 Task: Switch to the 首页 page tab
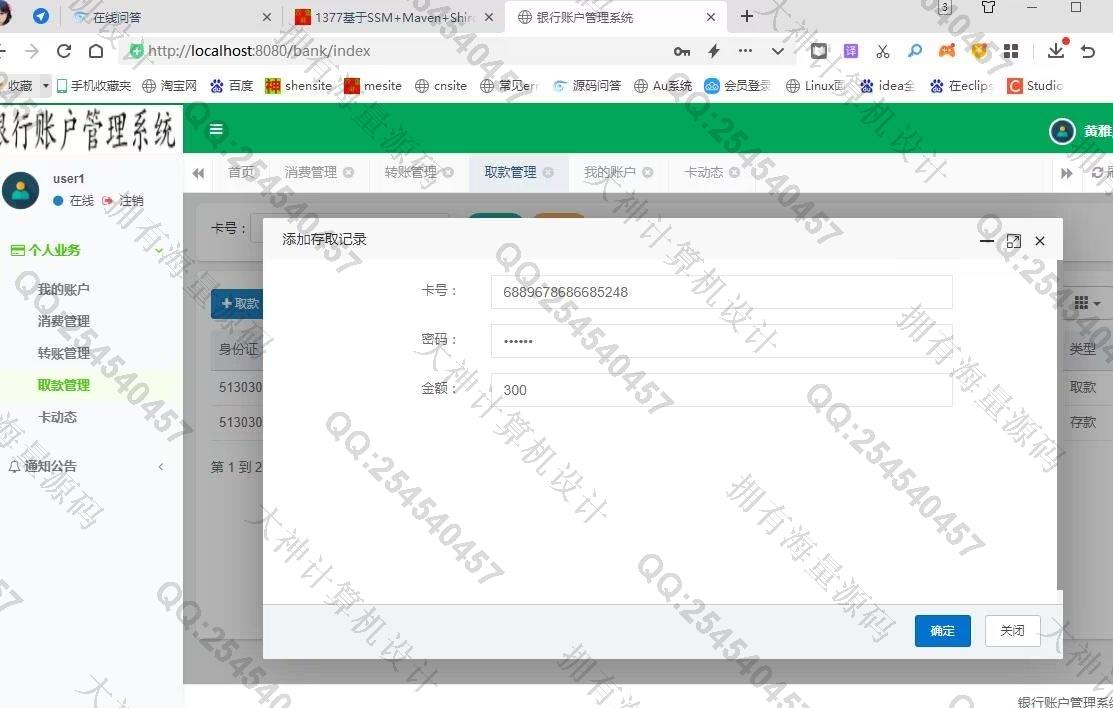point(241,173)
